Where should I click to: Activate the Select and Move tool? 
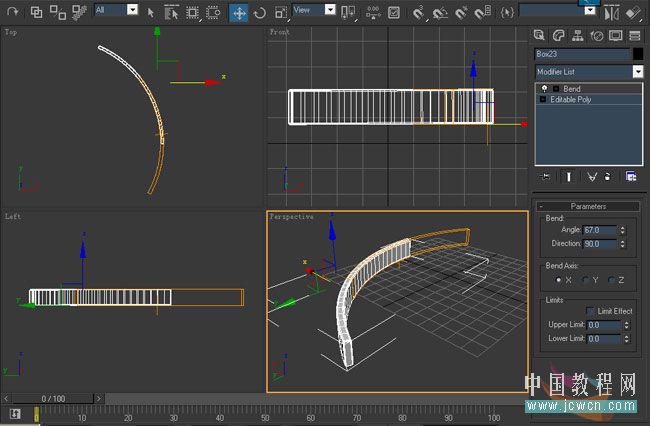click(239, 13)
